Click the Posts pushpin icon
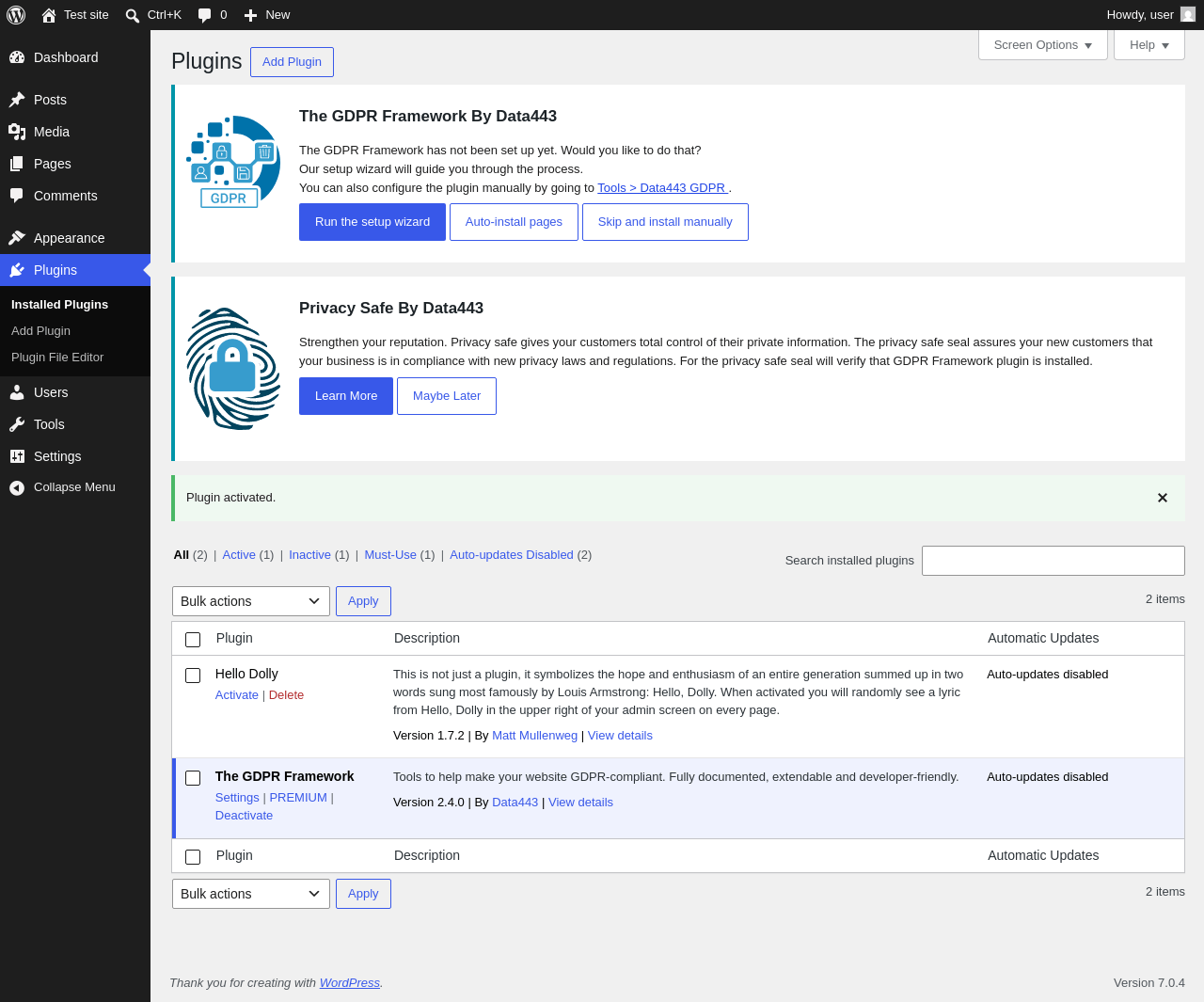Image resolution: width=1204 pixels, height=1002 pixels. 17,100
